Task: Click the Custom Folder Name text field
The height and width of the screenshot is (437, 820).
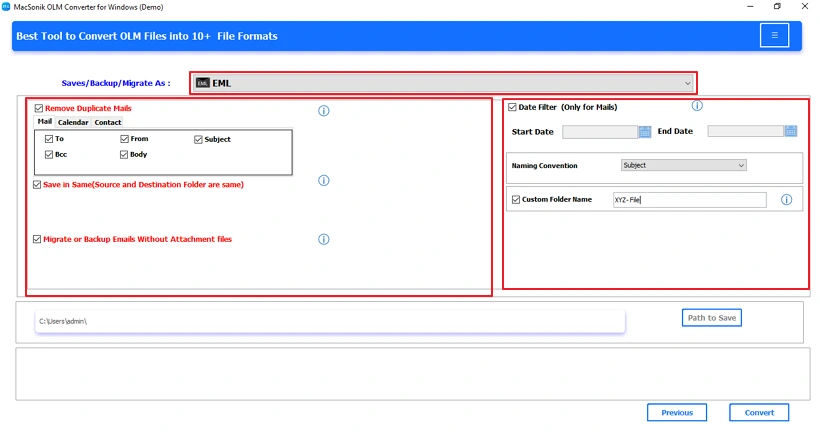Action: tap(688, 200)
